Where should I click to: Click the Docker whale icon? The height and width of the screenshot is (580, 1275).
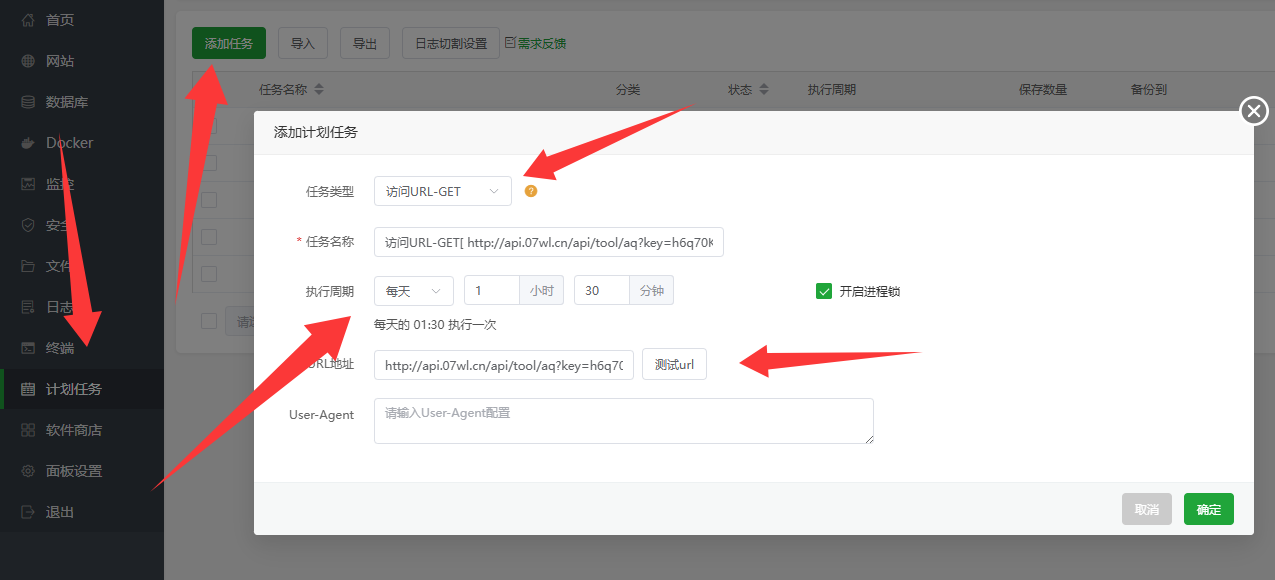[x=28, y=143]
